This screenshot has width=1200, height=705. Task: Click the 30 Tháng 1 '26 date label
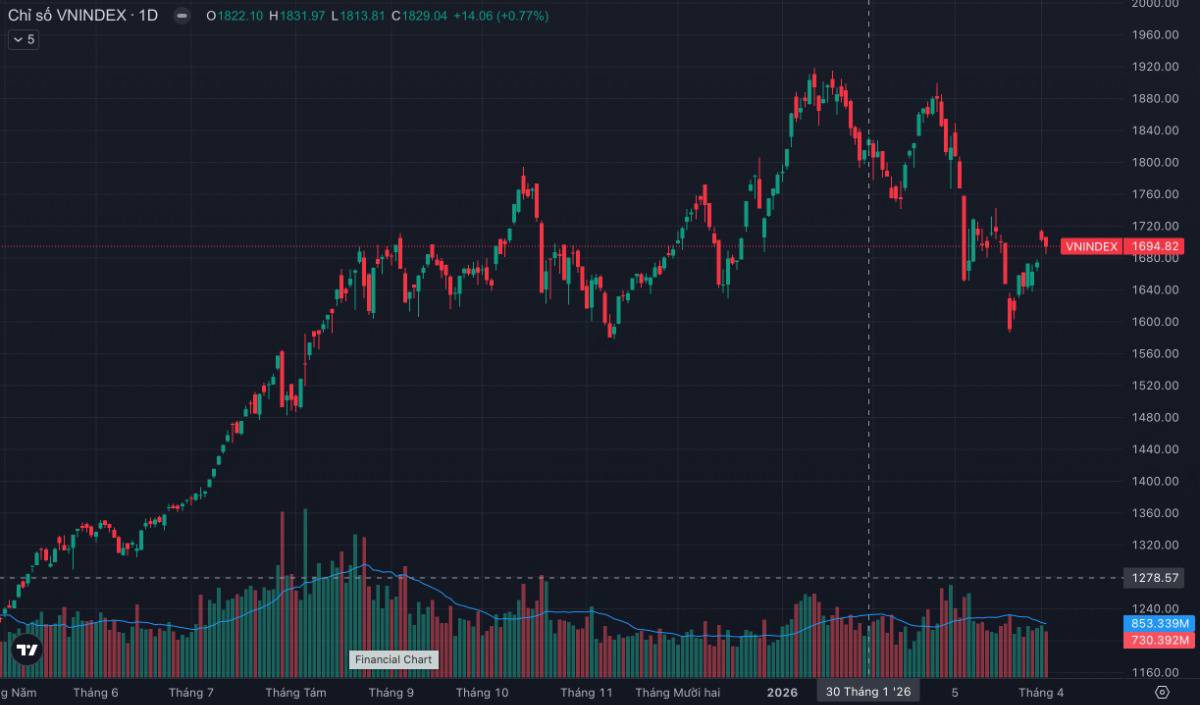click(868, 692)
